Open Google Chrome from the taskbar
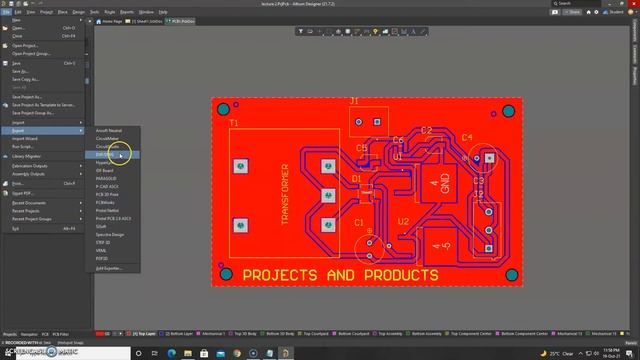 pos(237,353)
